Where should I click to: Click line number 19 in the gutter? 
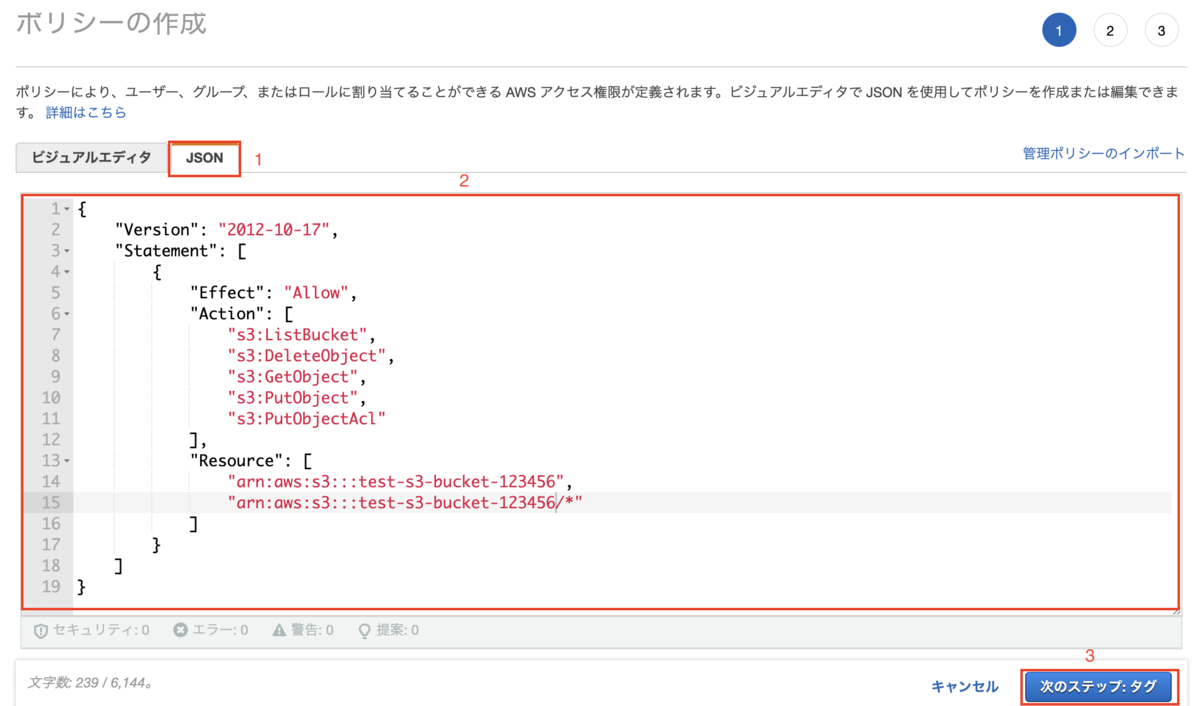[51, 587]
